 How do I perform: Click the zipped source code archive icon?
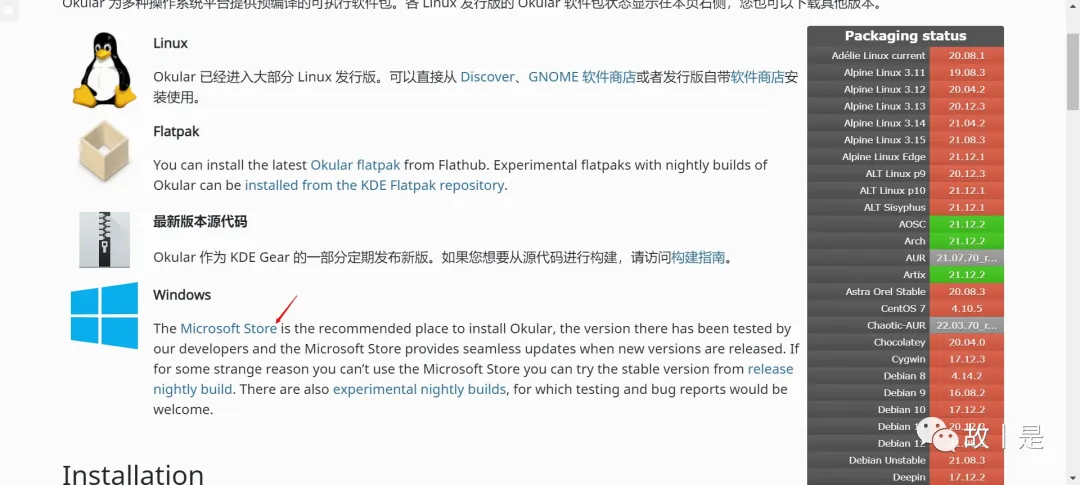104,239
